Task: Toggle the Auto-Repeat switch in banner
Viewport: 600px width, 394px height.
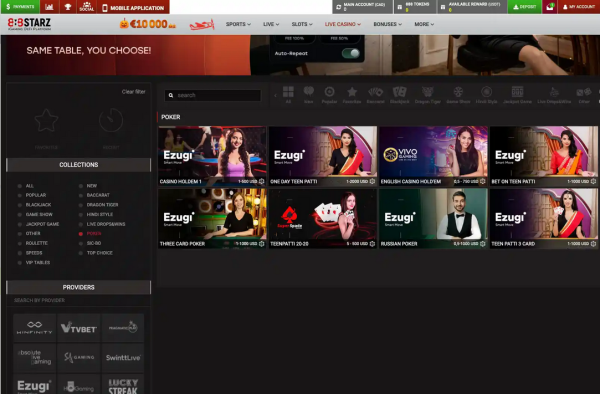Action: tap(351, 53)
